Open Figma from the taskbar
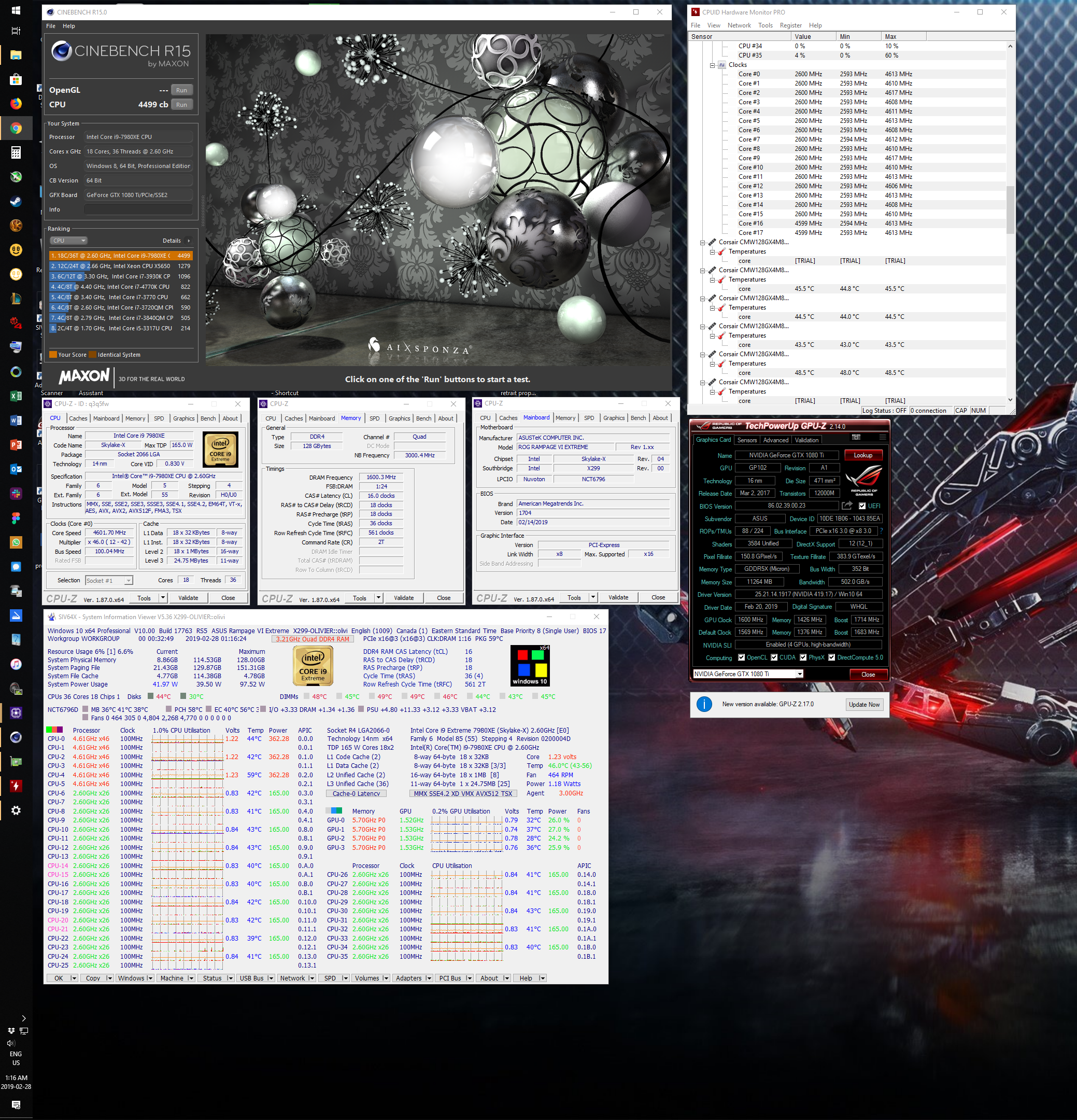 (x=16, y=517)
